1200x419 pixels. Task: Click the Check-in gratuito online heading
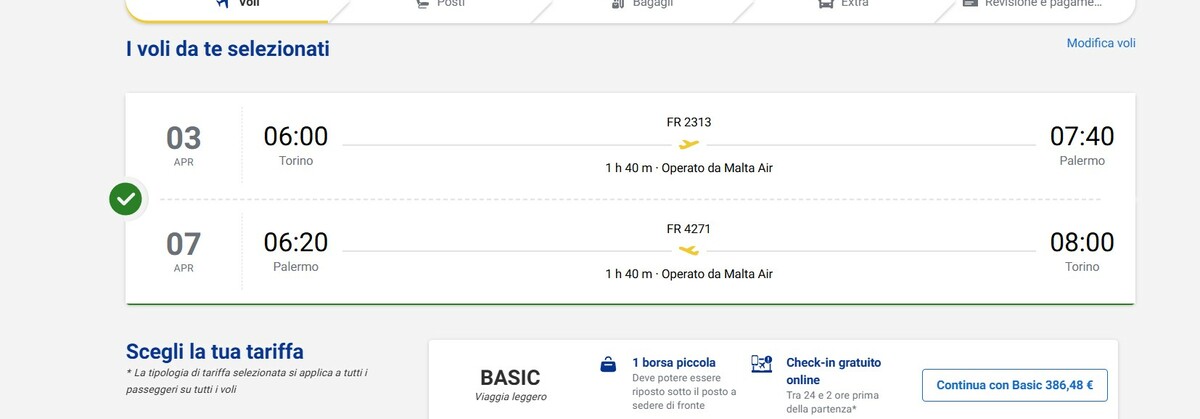tap(833, 371)
